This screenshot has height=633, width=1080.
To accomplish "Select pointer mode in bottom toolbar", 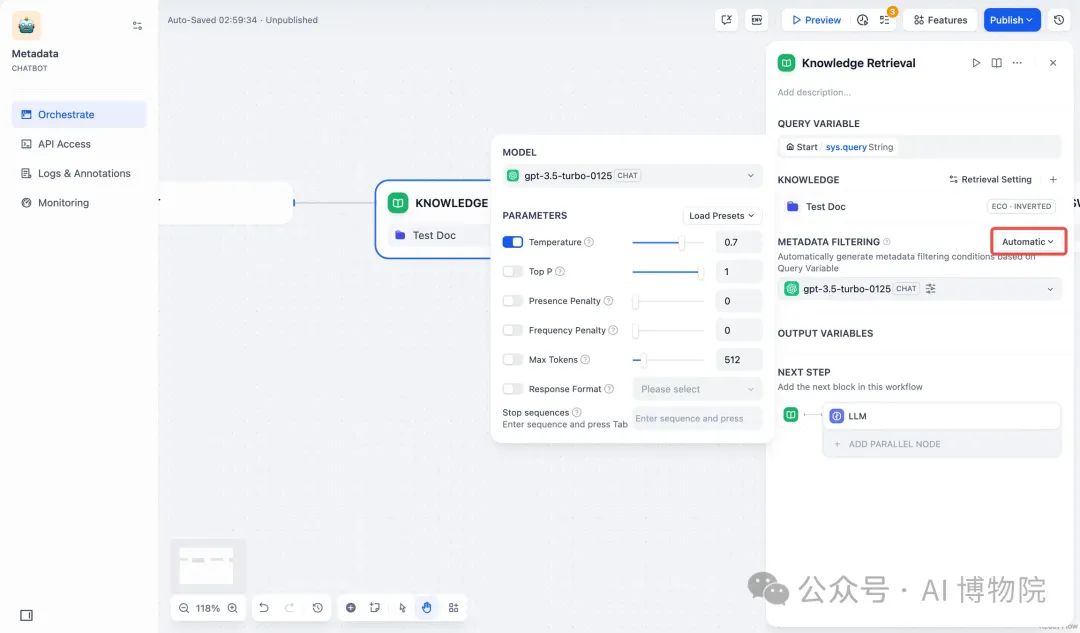I will click(402, 608).
